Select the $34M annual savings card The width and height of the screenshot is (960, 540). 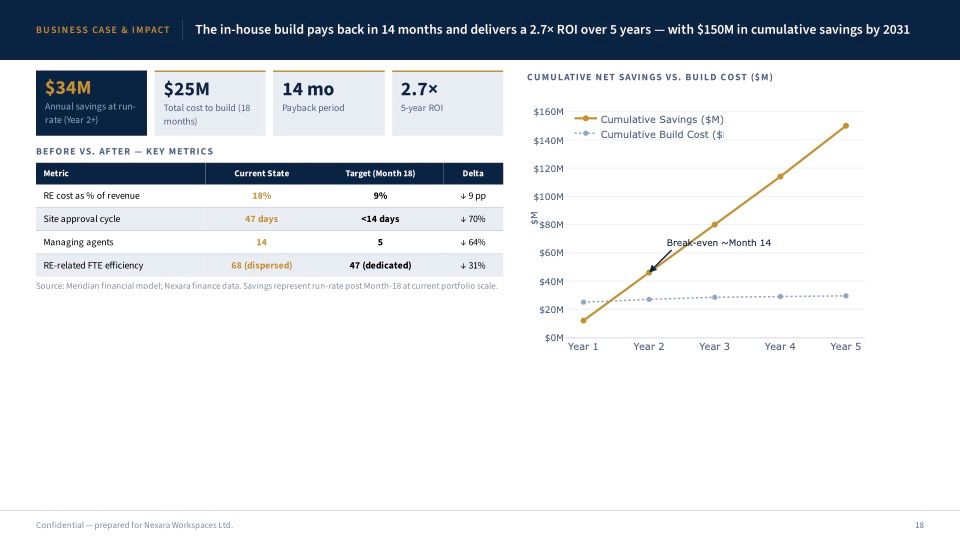point(91,103)
